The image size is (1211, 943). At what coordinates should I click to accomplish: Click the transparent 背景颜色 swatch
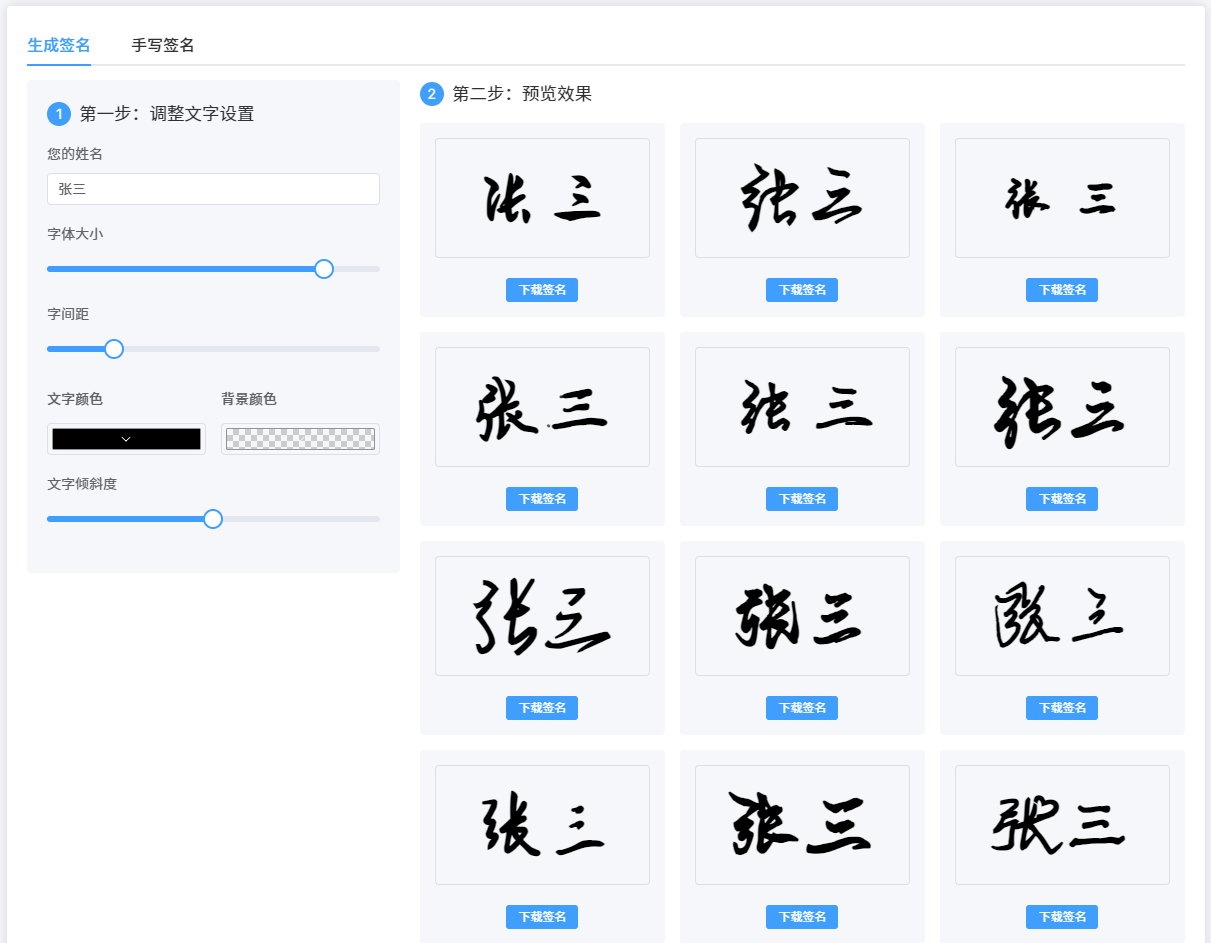[x=300, y=438]
